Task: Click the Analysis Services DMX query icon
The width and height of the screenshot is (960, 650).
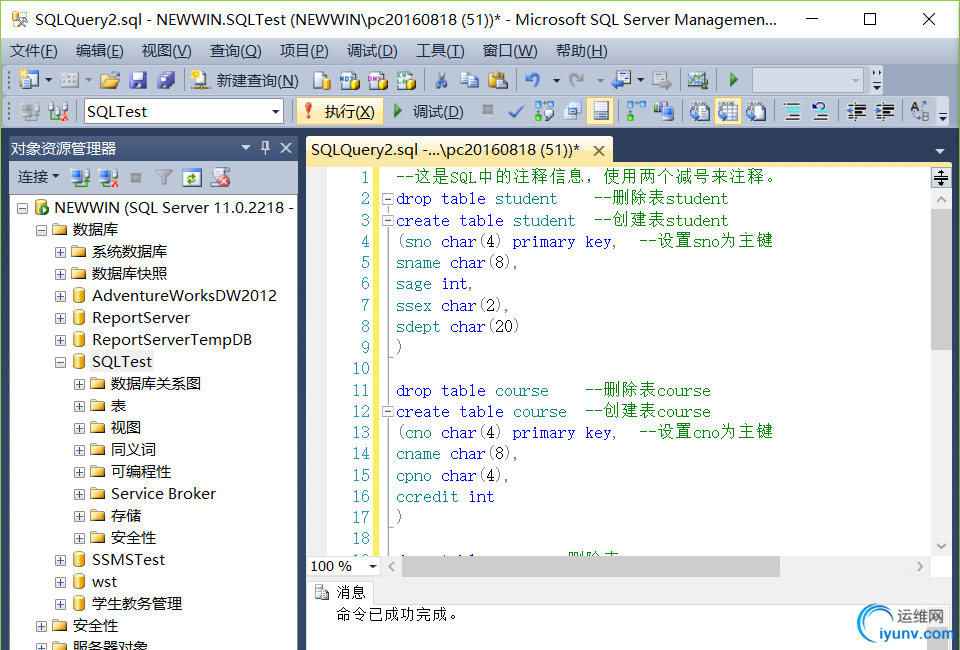Action: (x=378, y=80)
